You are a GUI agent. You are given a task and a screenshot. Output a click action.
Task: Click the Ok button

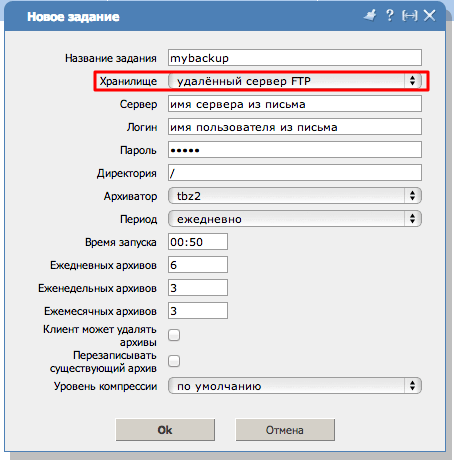click(x=165, y=430)
